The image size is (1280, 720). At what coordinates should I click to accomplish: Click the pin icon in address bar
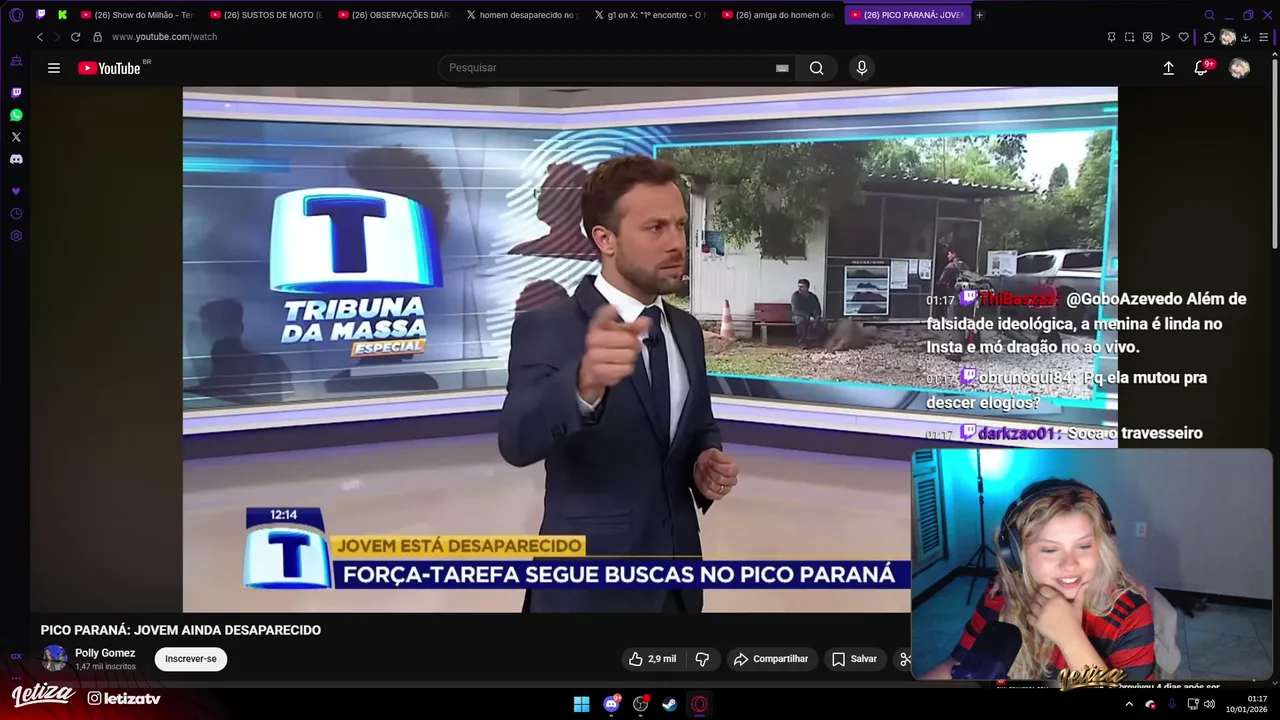tap(1111, 37)
